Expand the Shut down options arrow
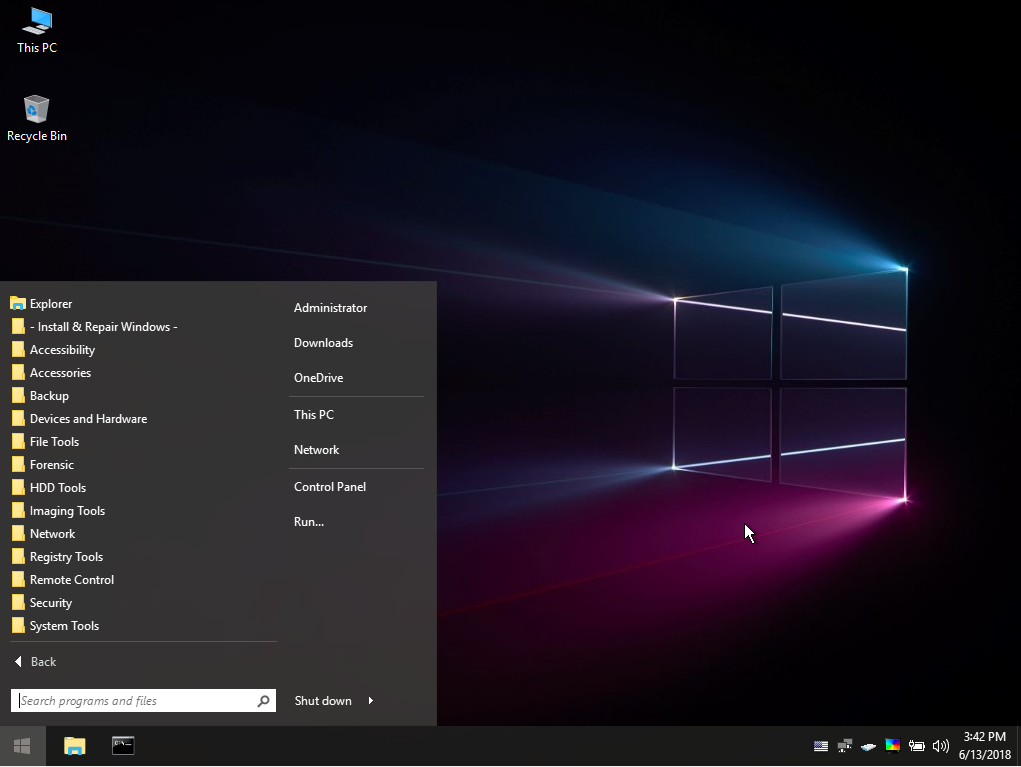This screenshot has height=767, width=1021. 371,701
